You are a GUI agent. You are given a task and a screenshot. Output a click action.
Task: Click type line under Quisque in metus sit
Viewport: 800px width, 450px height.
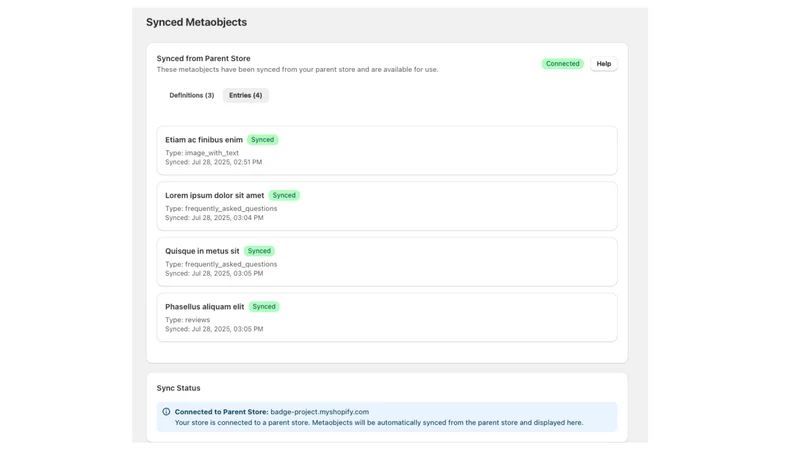pyautogui.click(x=221, y=264)
